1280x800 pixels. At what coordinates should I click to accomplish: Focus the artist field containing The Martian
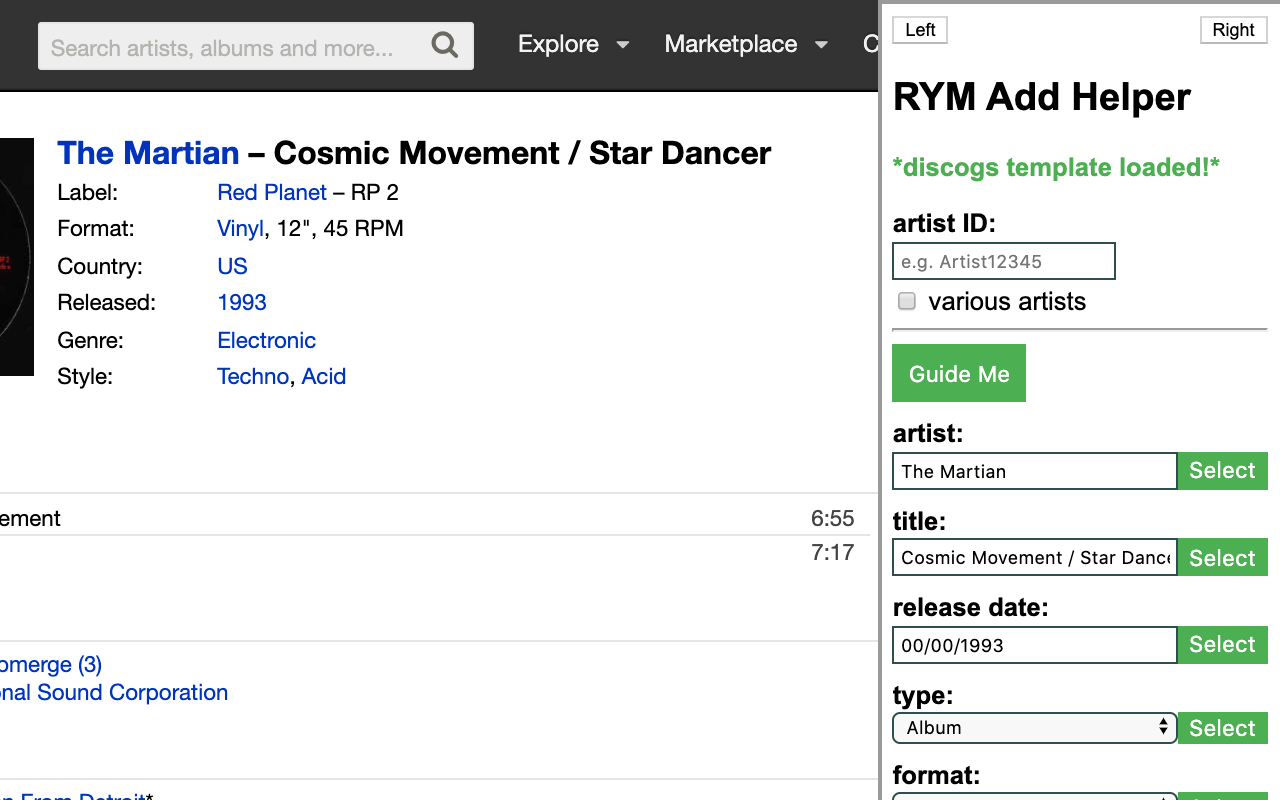tap(1035, 471)
